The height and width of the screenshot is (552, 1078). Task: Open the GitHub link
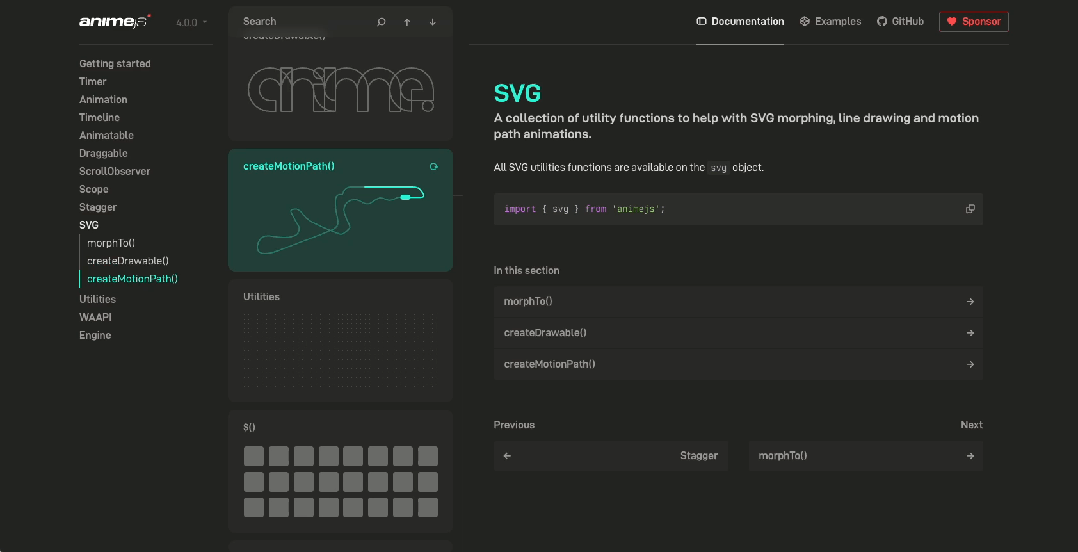(900, 21)
